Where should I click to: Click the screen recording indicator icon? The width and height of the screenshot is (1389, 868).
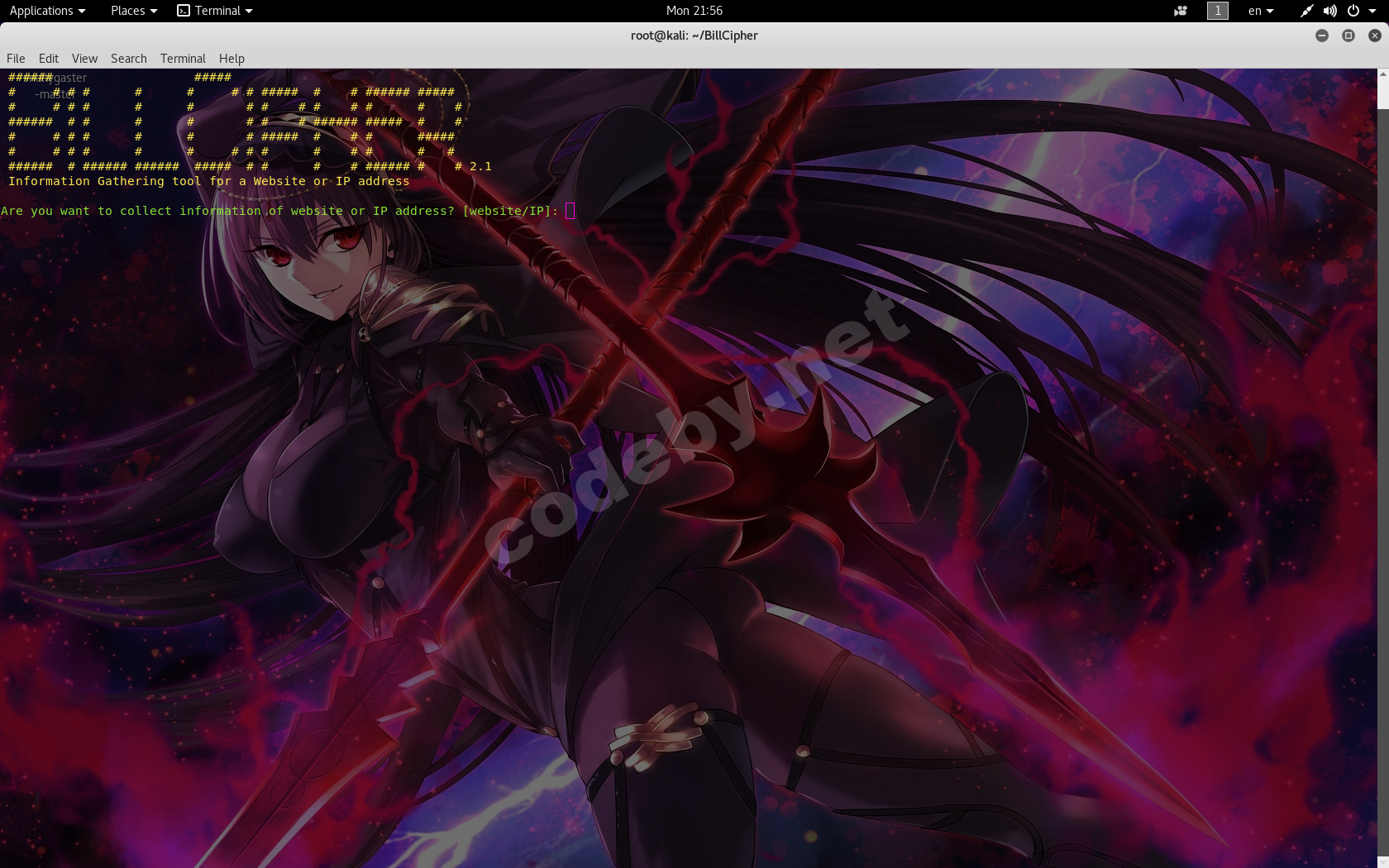coord(1181,11)
